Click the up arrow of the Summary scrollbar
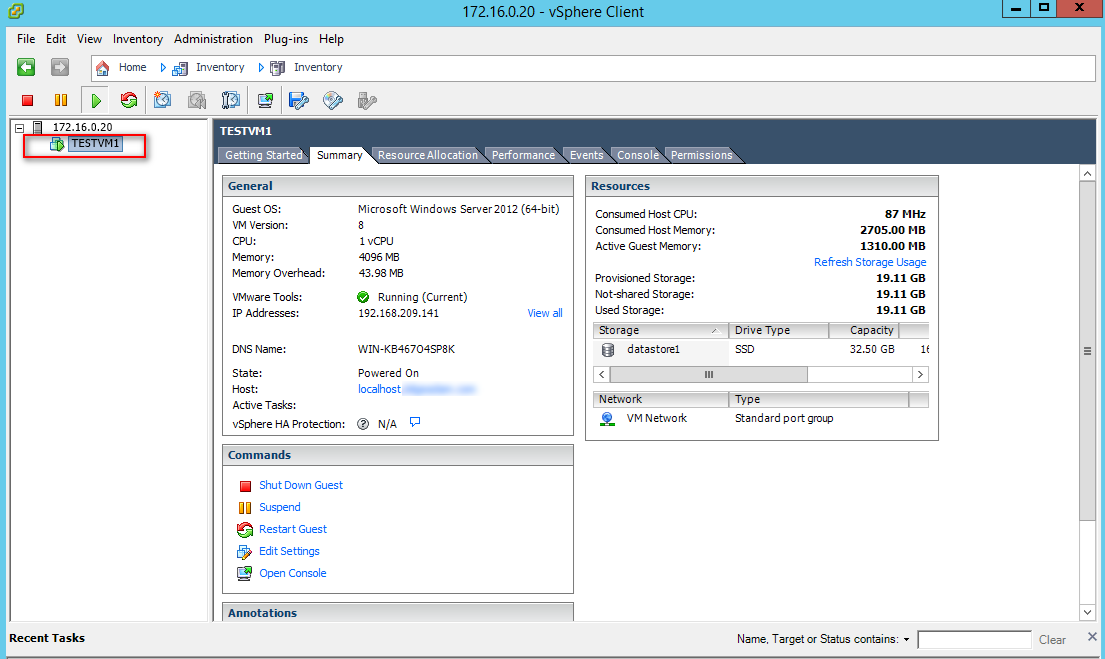Image resolution: width=1105 pixels, height=659 pixels. pos(1087,173)
